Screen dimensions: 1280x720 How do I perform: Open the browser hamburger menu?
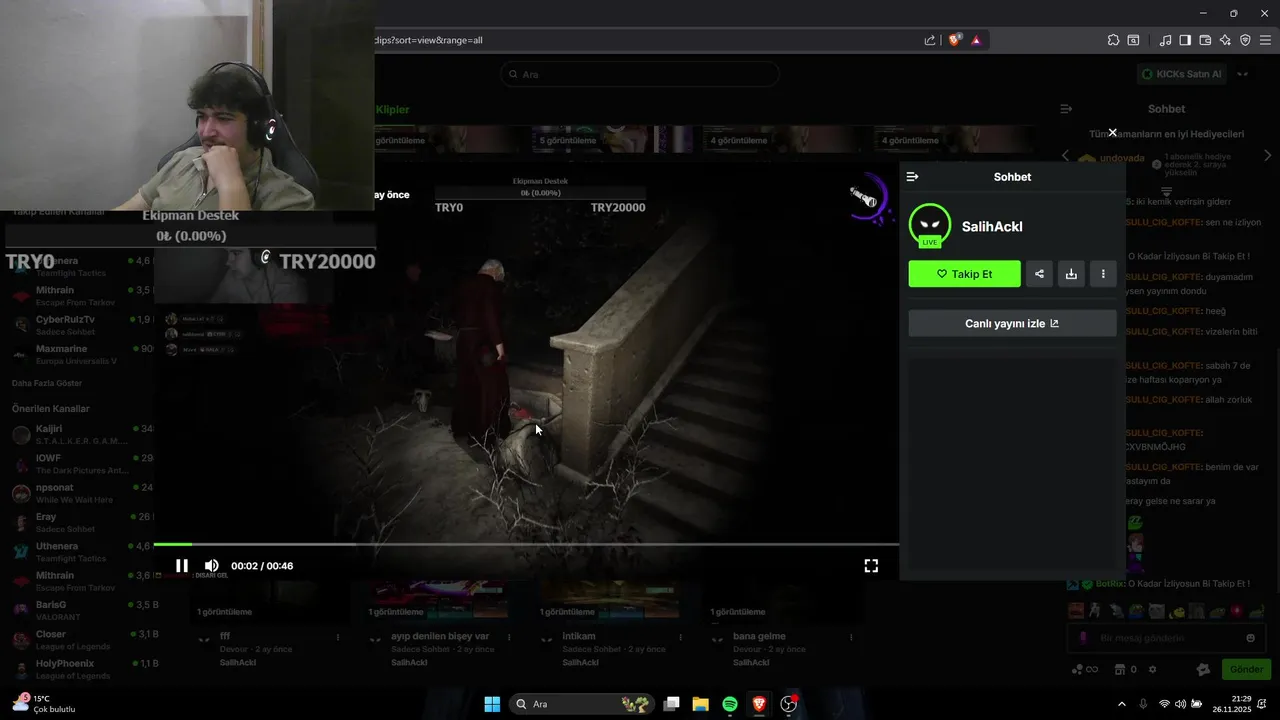1265,40
